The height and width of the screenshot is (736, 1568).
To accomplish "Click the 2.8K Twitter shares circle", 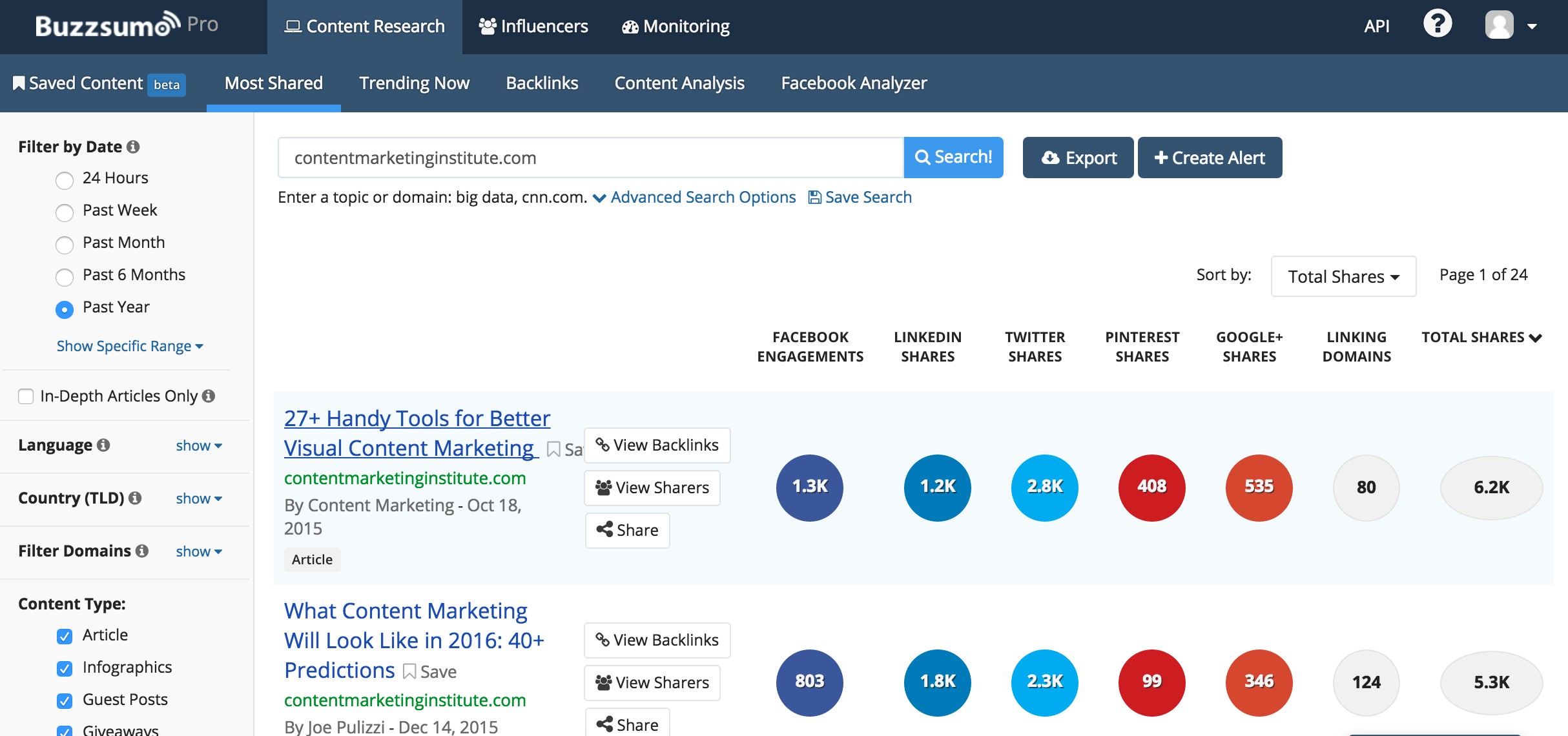I will pos(1045,487).
